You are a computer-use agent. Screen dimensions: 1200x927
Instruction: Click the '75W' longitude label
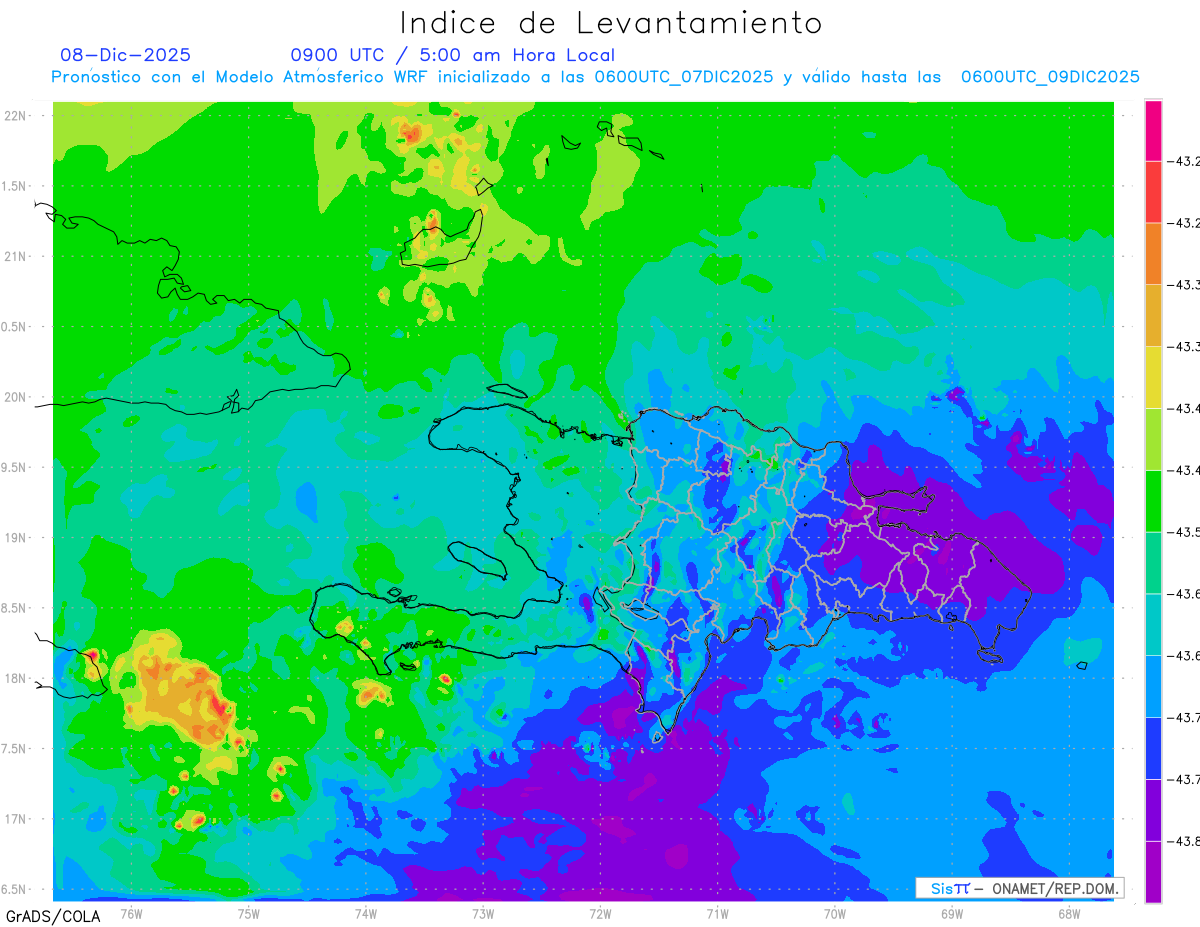click(x=248, y=913)
